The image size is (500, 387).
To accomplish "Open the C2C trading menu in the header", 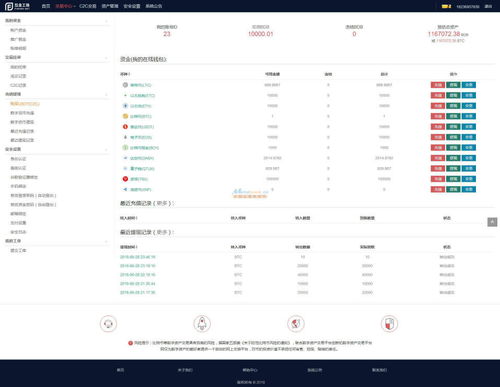I will coord(88,6).
